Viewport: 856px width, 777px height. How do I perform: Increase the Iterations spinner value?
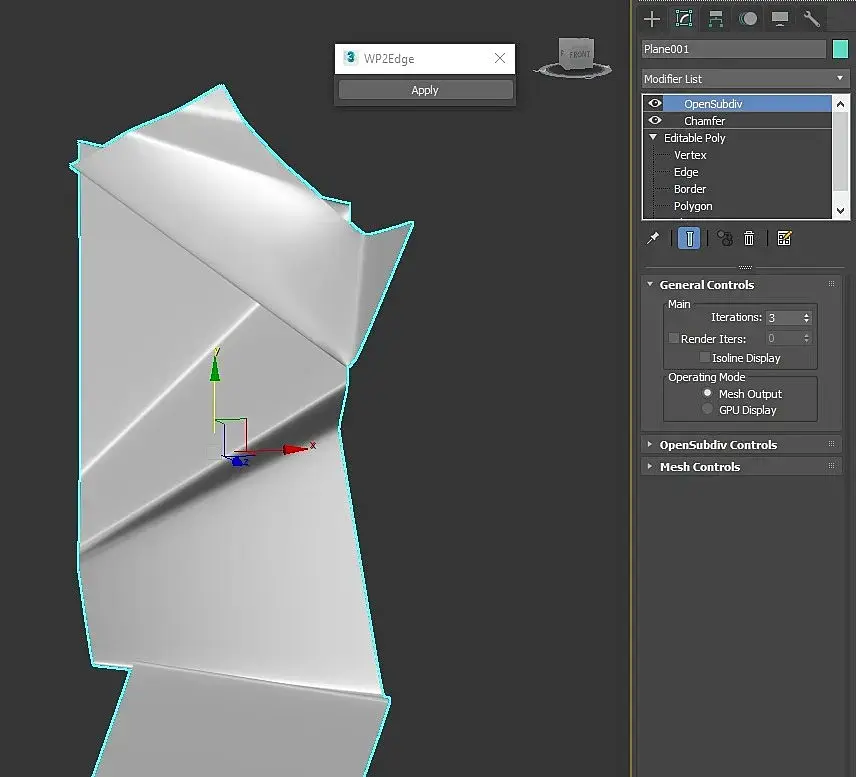(806, 315)
